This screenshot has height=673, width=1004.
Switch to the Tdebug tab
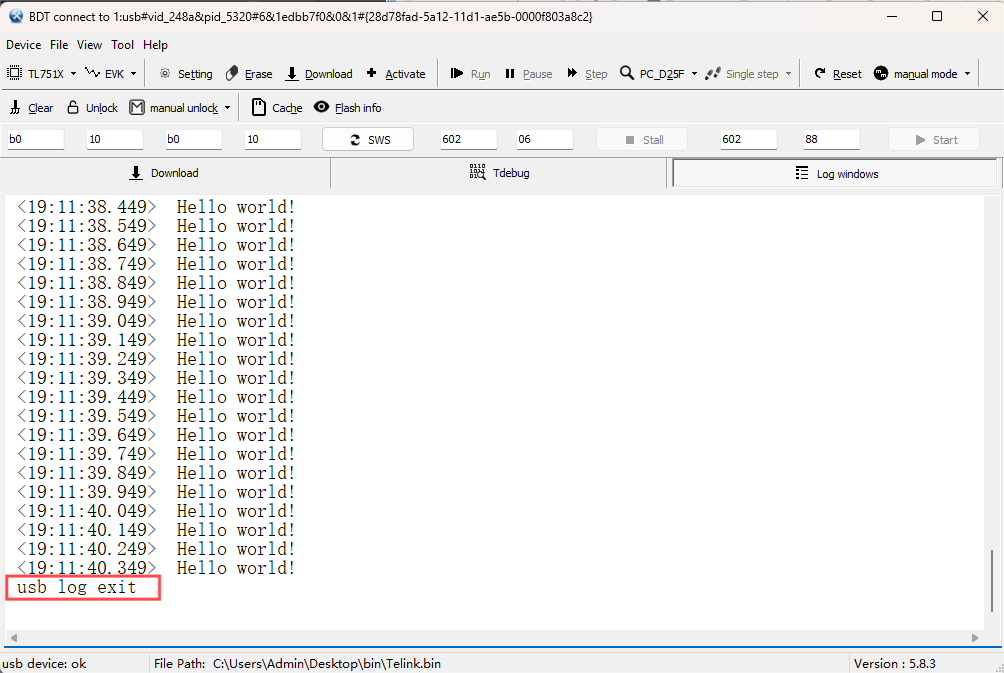(499, 173)
